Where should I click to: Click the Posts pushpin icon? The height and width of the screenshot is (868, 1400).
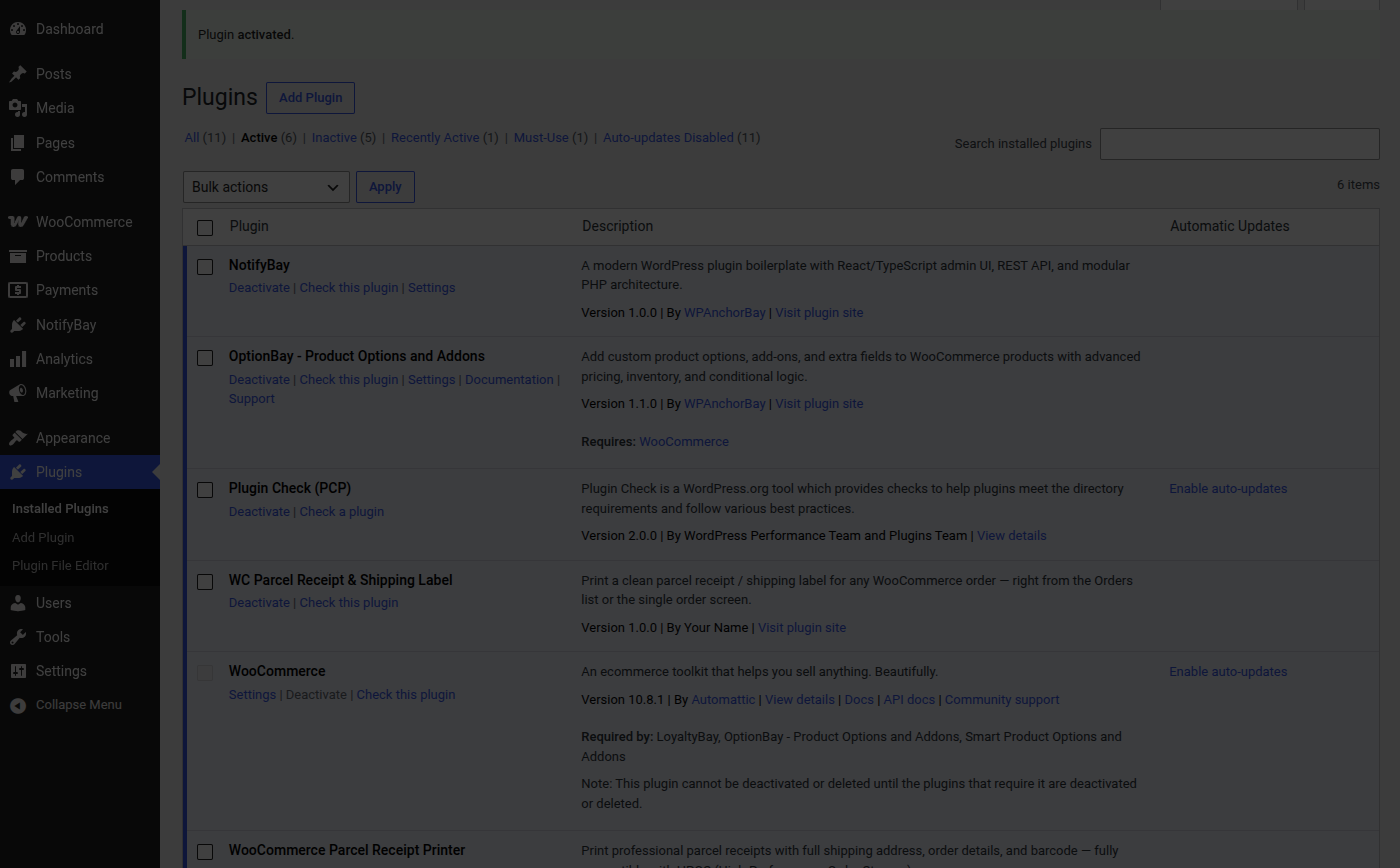tap(18, 74)
